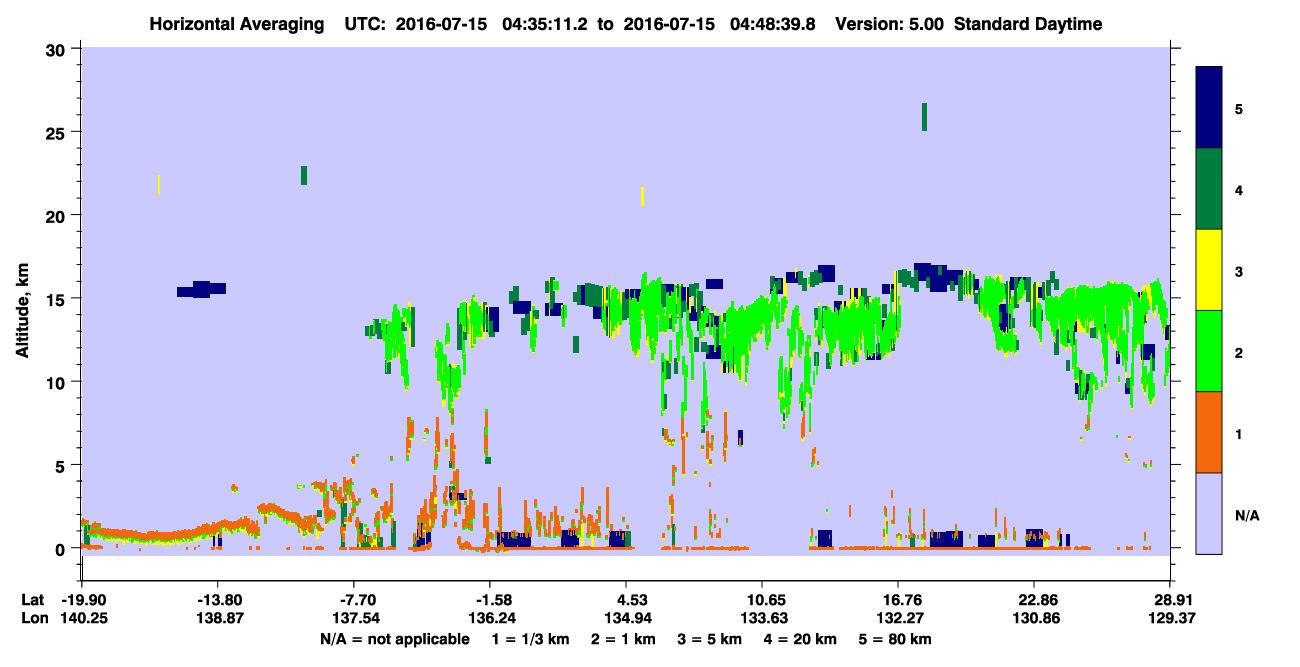Click the yellow level 3 color swatch

tap(1209, 270)
